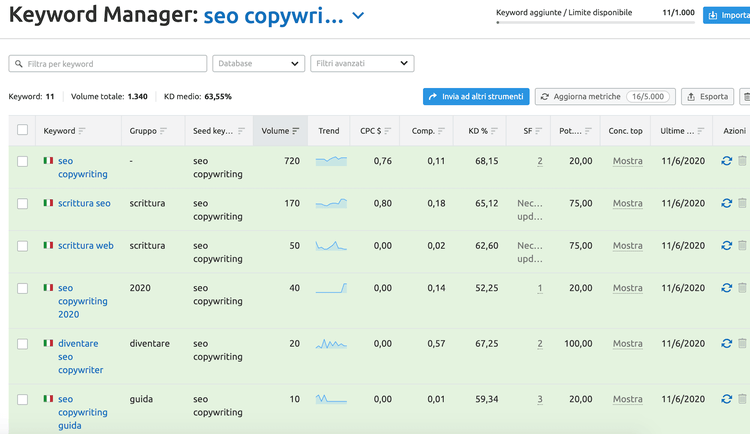
Task: Sort by Gruppo column icon
Action: tap(163, 131)
